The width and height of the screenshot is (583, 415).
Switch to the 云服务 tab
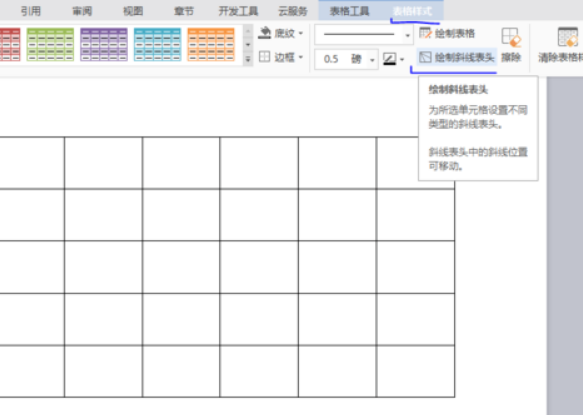pos(293,11)
